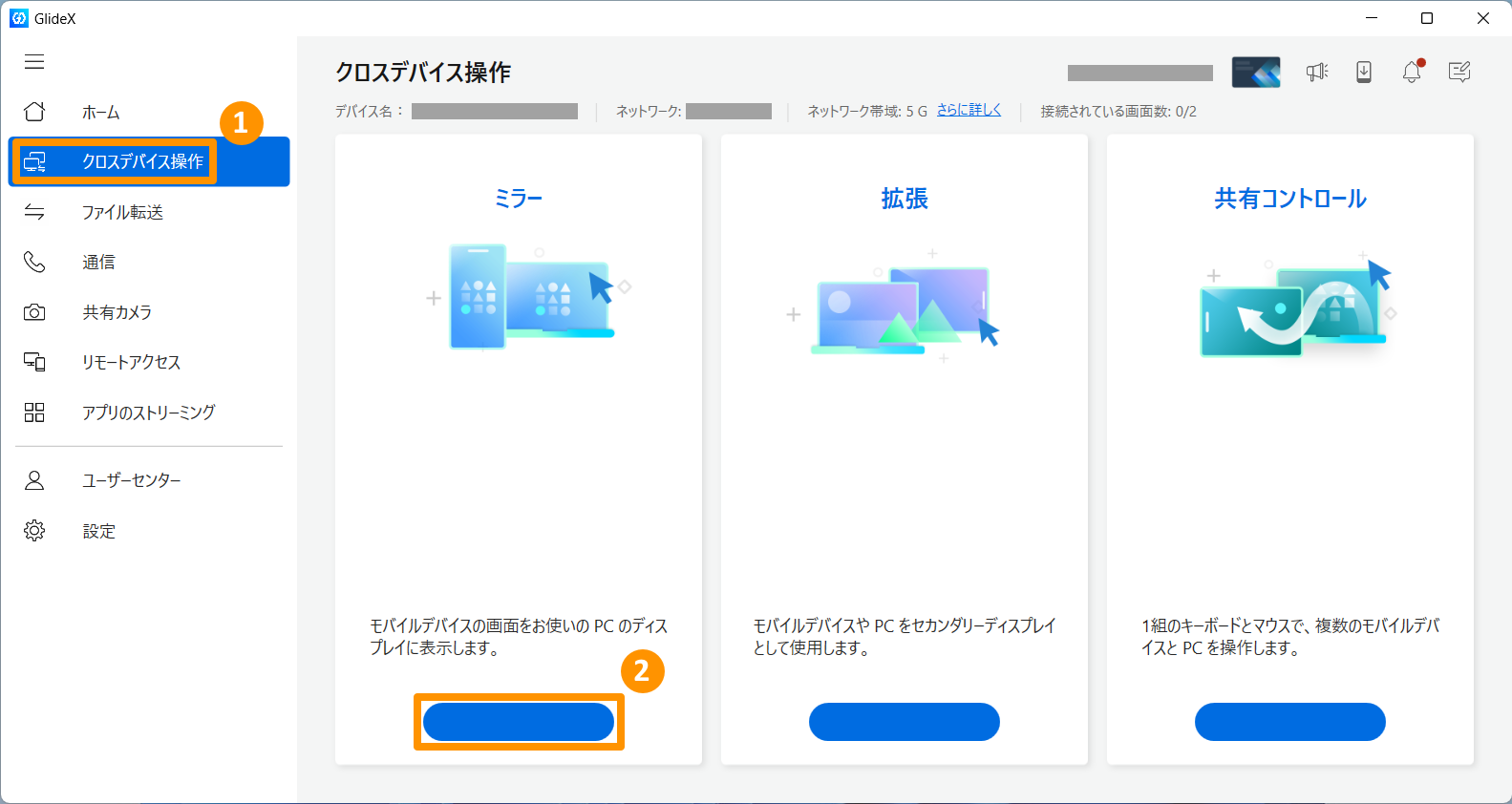1512x804 pixels.
Task: Open the hamburger navigation menu
Action: tap(34, 62)
